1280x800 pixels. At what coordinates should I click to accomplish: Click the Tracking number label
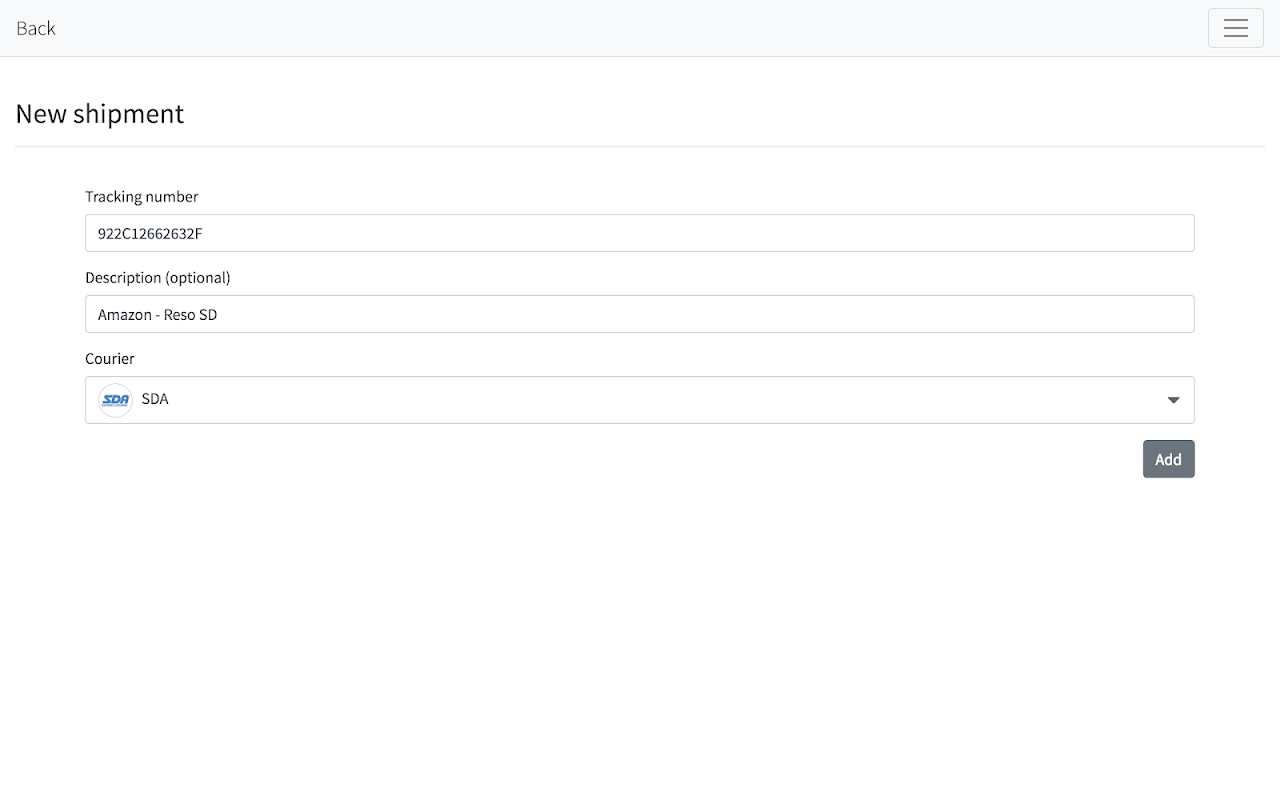click(x=141, y=196)
